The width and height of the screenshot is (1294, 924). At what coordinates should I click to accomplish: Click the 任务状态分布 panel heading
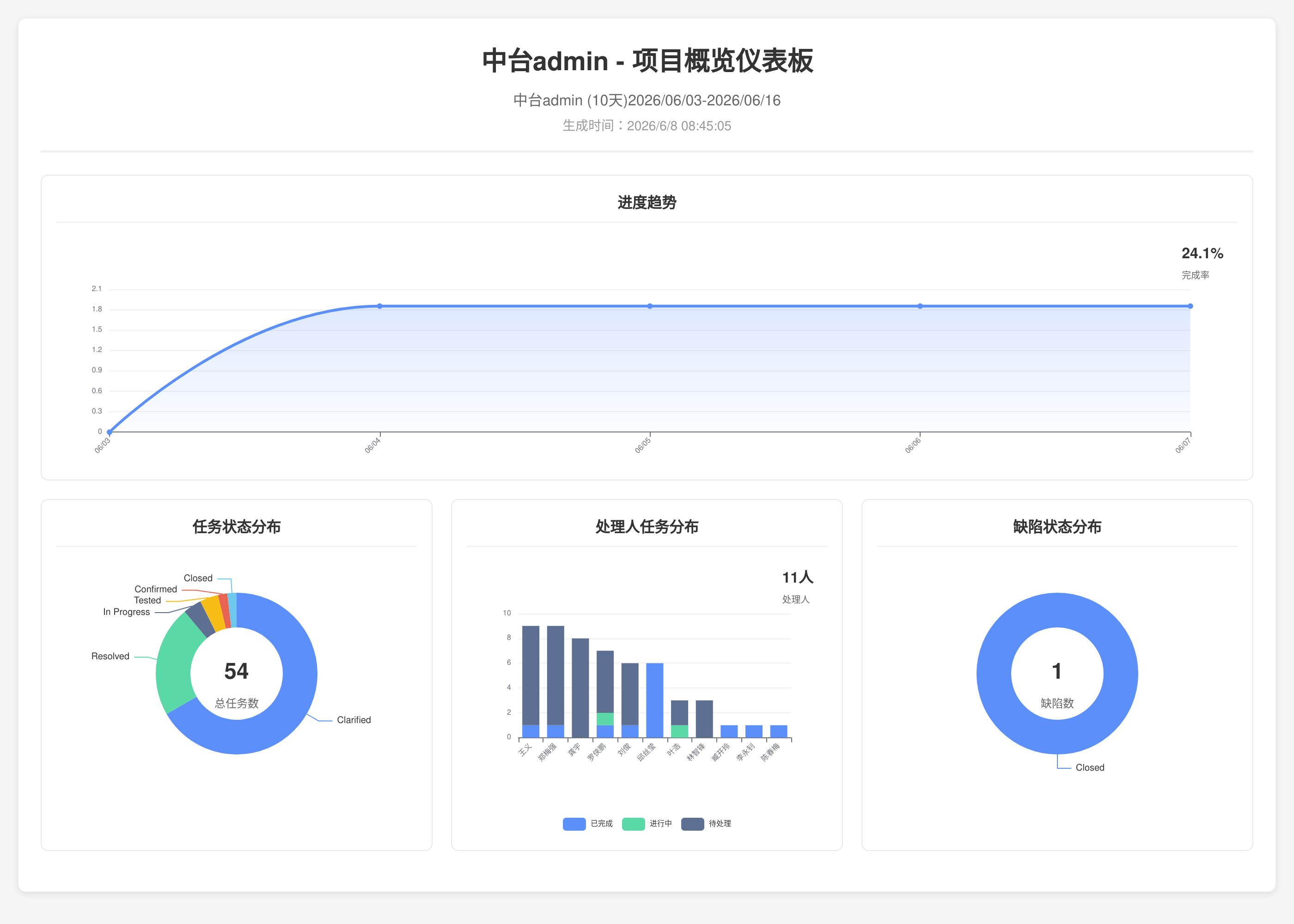point(237,527)
